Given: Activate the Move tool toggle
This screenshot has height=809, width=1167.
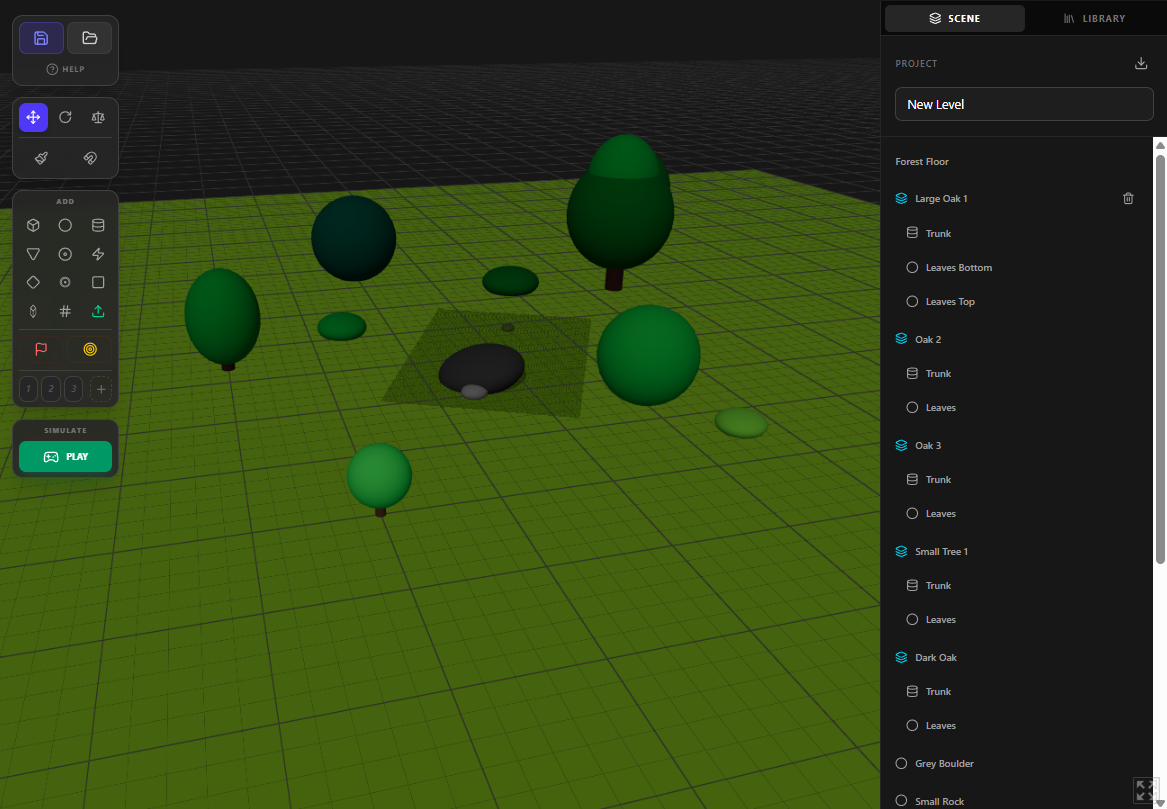Looking at the screenshot, I should 33,117.
